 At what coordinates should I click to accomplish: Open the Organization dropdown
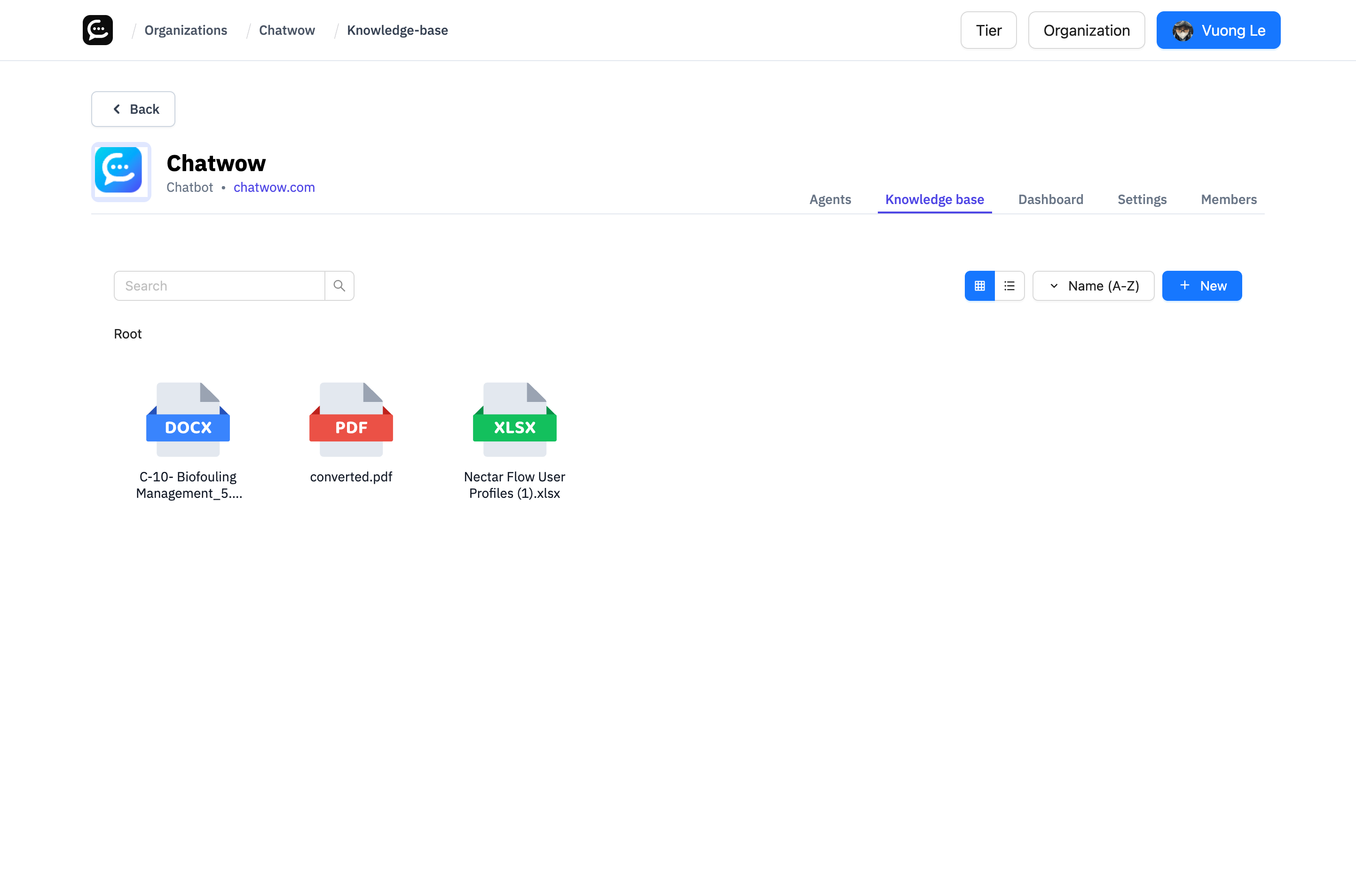click(x=1086, y=30)
